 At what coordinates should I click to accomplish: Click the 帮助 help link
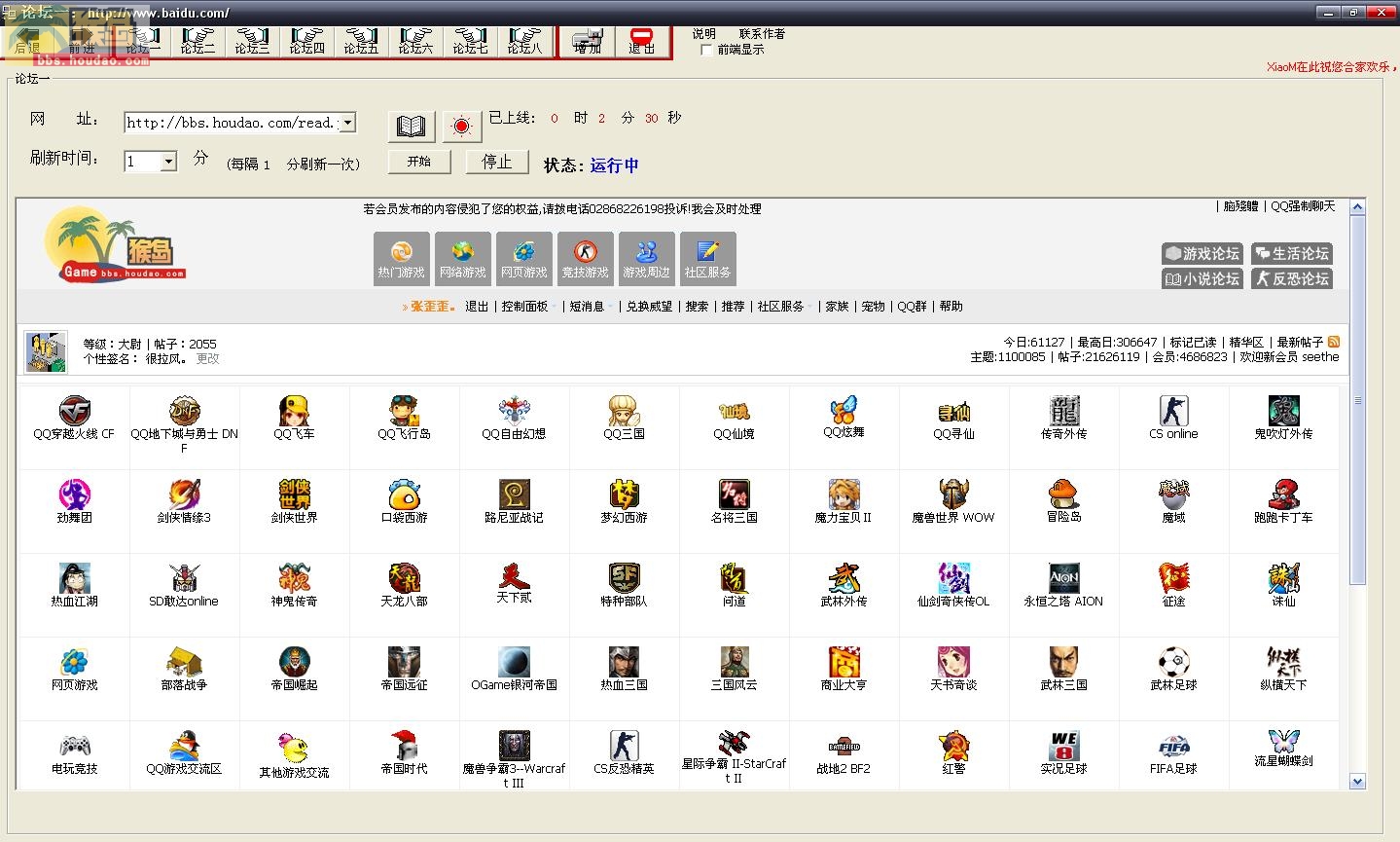pos(951,307)
